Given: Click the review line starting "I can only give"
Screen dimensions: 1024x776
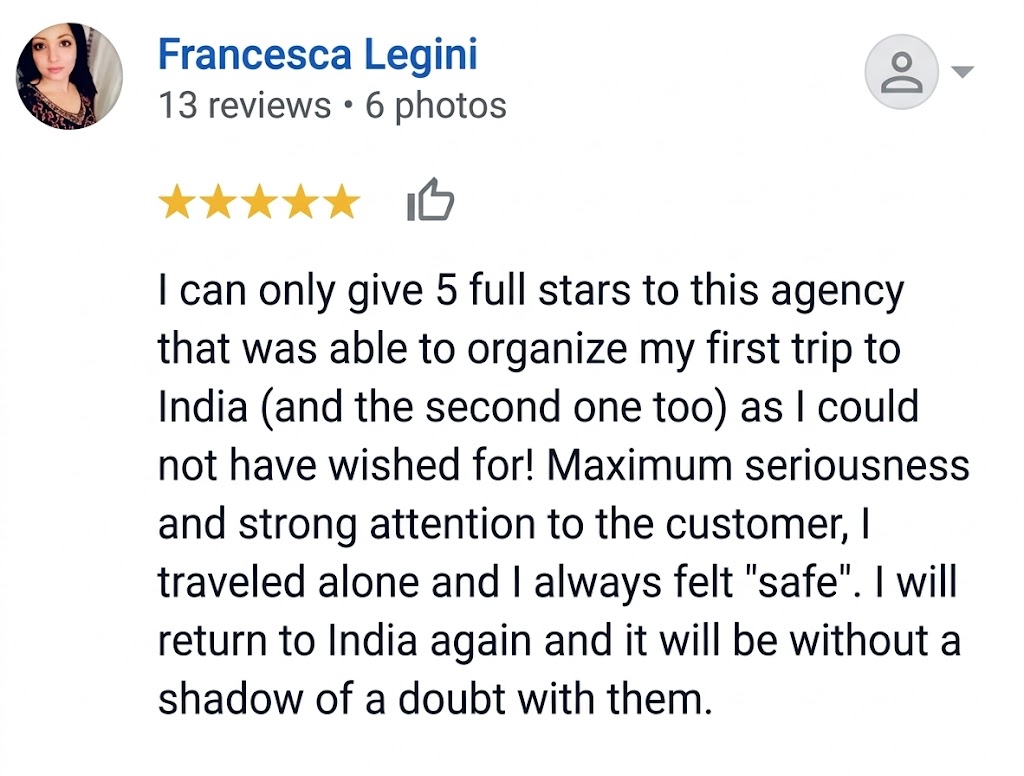Looking at the screenshot, I should [x=530, y=292].
